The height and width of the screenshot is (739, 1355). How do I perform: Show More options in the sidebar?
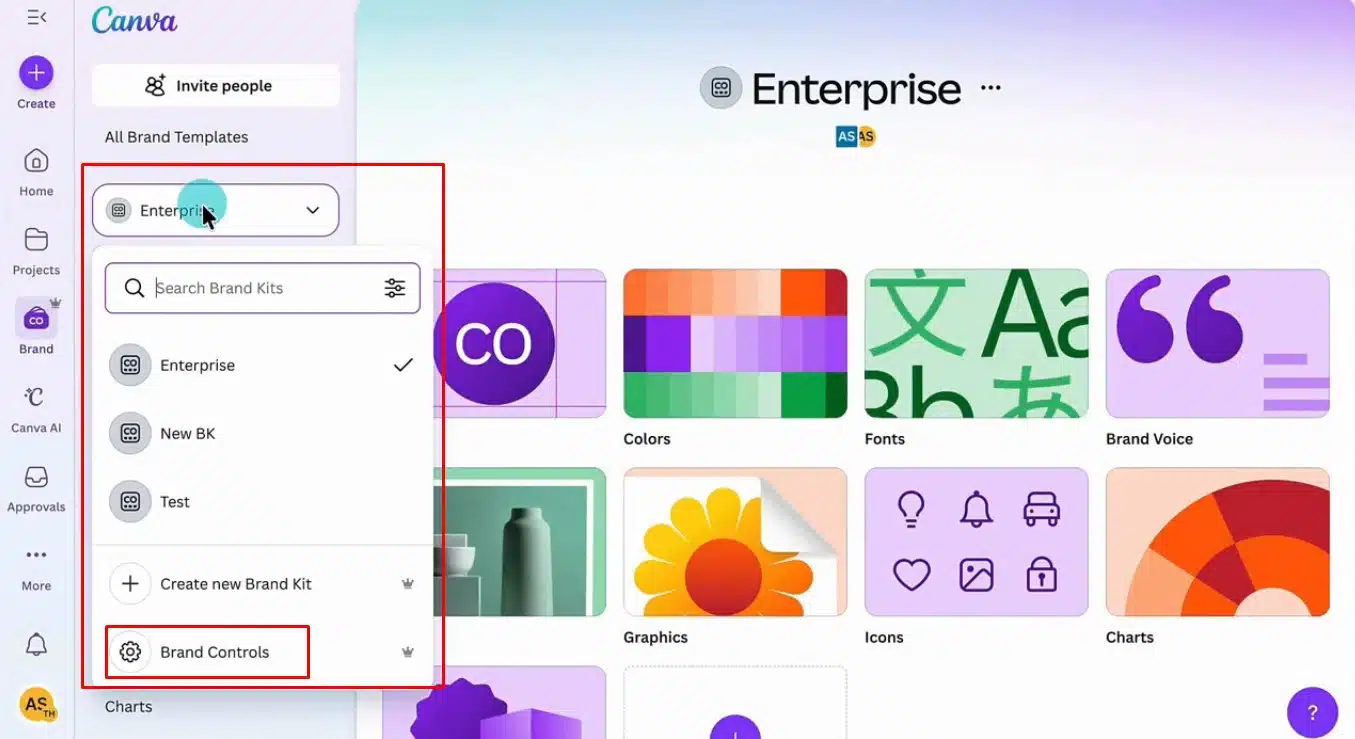click(x=36, y=566)
